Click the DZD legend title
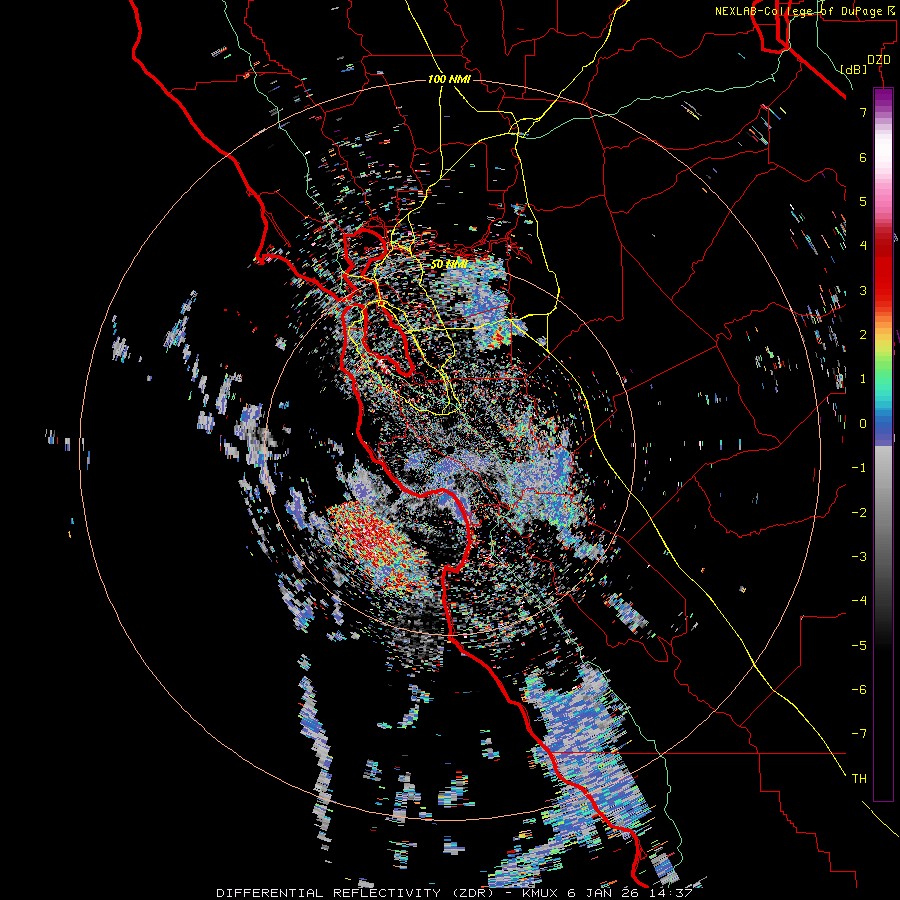 click(878, 60)
